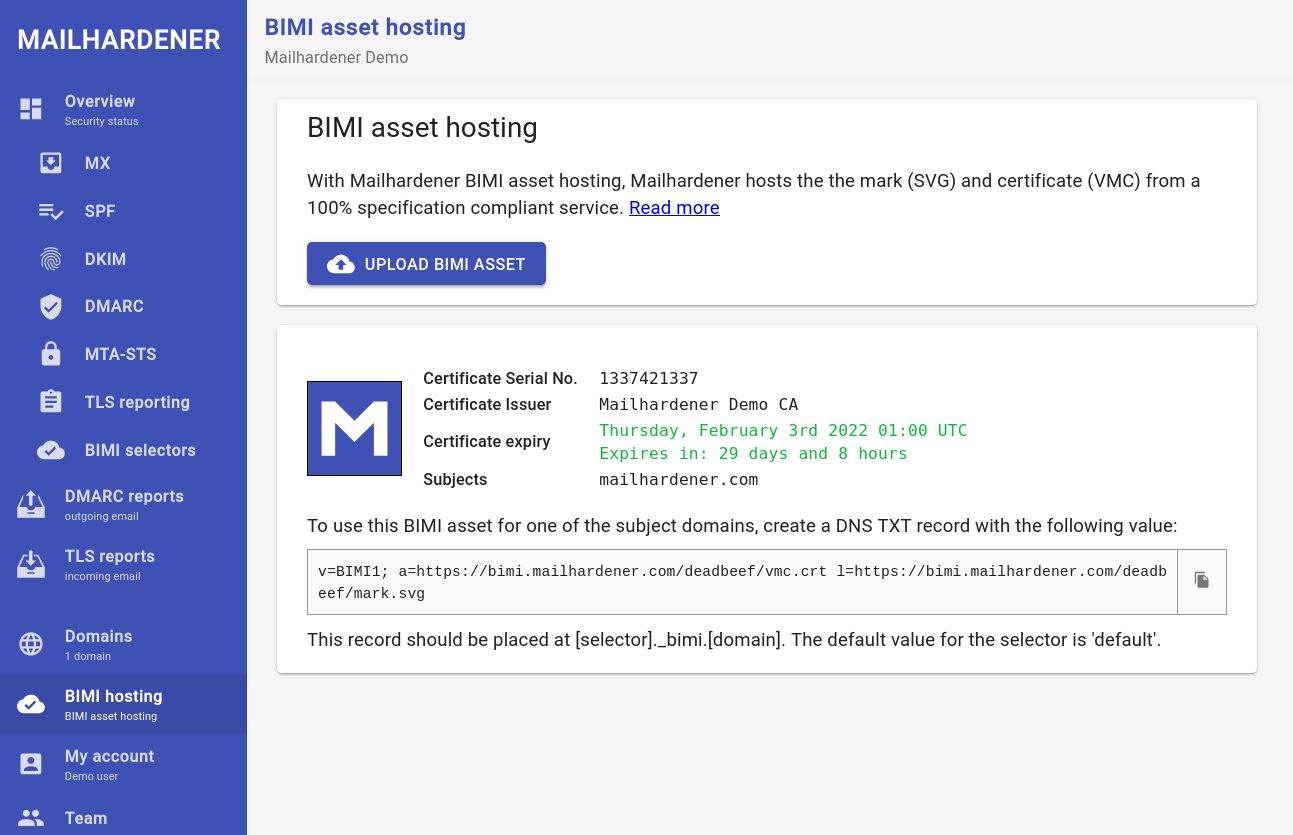
Task: Click the MAILHARDENER logo title
Action: click(x=119, y=40)
